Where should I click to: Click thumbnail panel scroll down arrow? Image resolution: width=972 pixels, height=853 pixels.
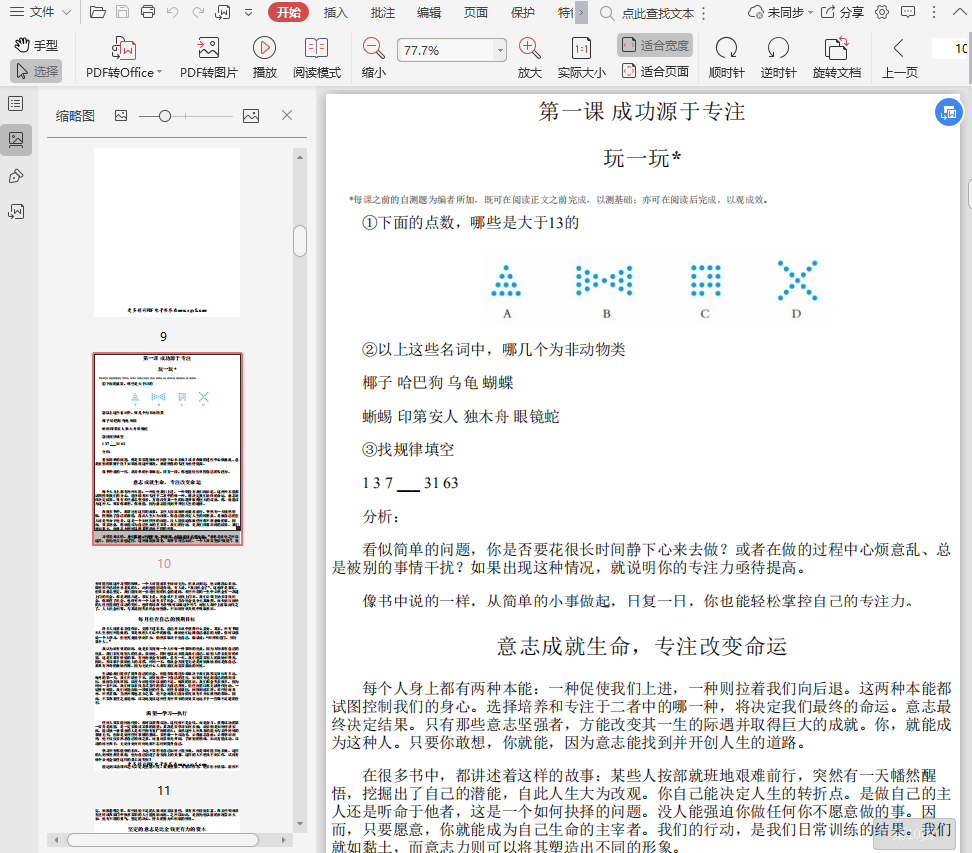pyautogui.click(x=300, y=824)
